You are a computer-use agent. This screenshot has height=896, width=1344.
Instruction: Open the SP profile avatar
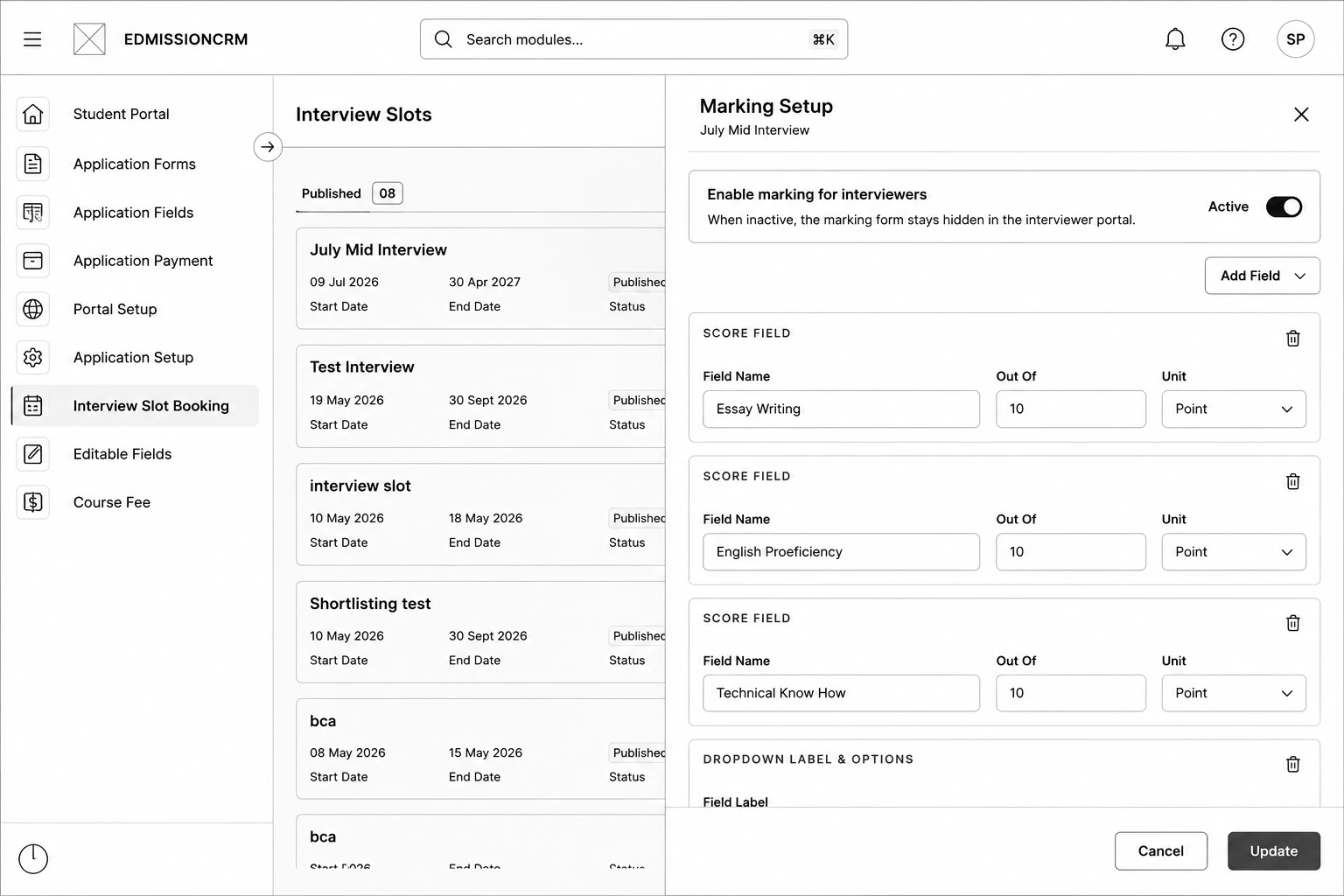[x=1295, y=39]
